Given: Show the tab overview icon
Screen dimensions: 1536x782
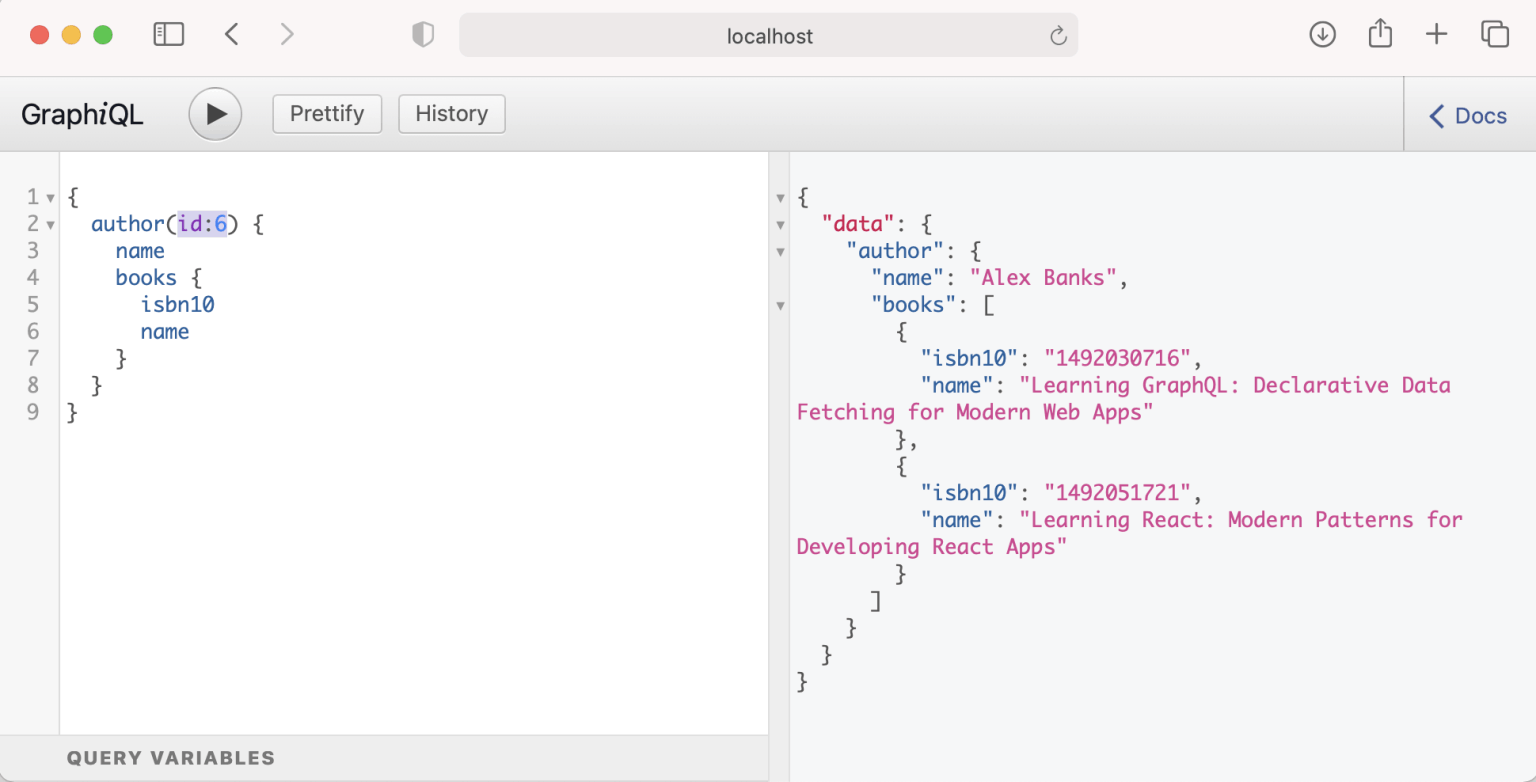Looking at the screenshot, I should coord(1494,34).
